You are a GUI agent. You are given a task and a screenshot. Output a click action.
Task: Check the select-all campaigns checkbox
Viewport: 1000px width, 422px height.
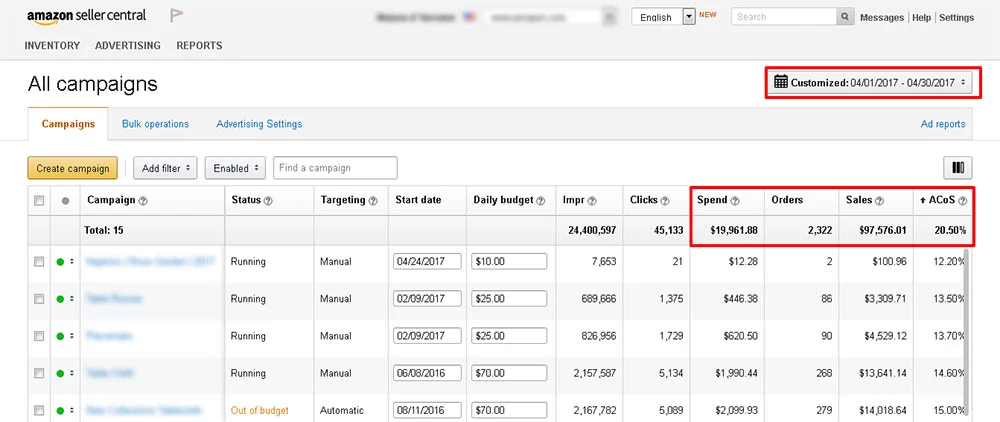[x=39, y=200]
